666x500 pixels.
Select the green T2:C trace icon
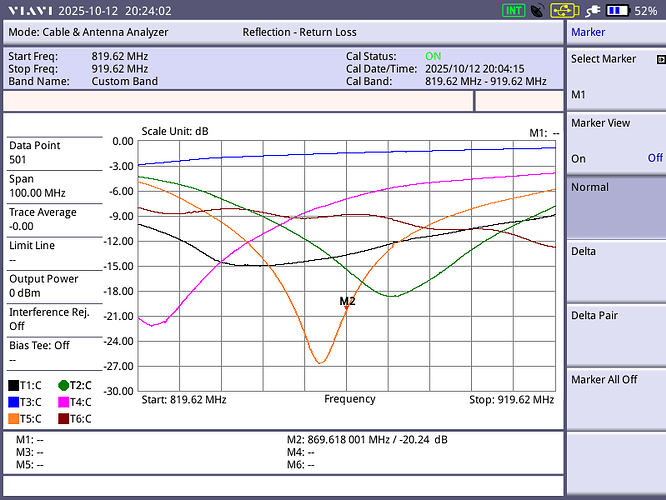tap(63, 385)
